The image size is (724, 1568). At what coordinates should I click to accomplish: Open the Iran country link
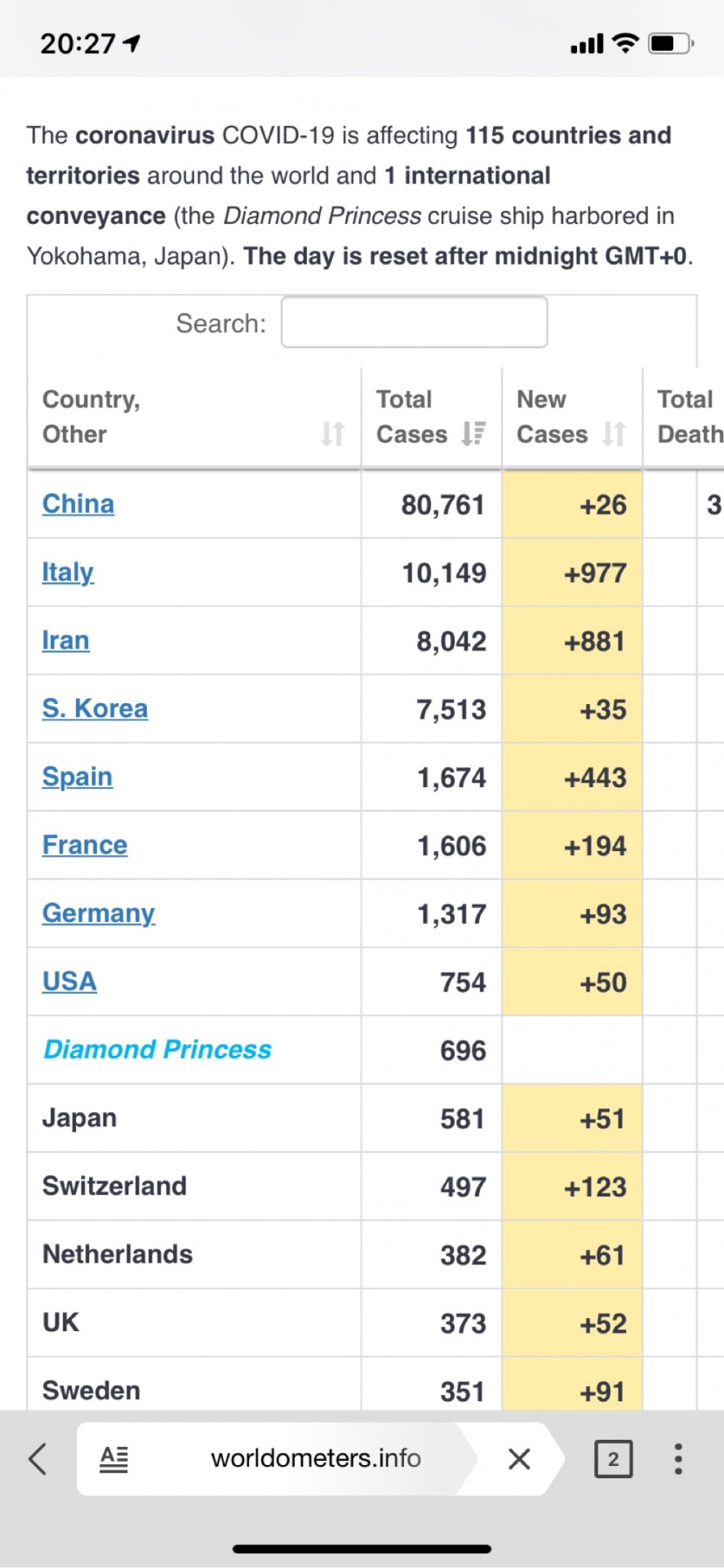pyautogui.click(x=65, y=640)
